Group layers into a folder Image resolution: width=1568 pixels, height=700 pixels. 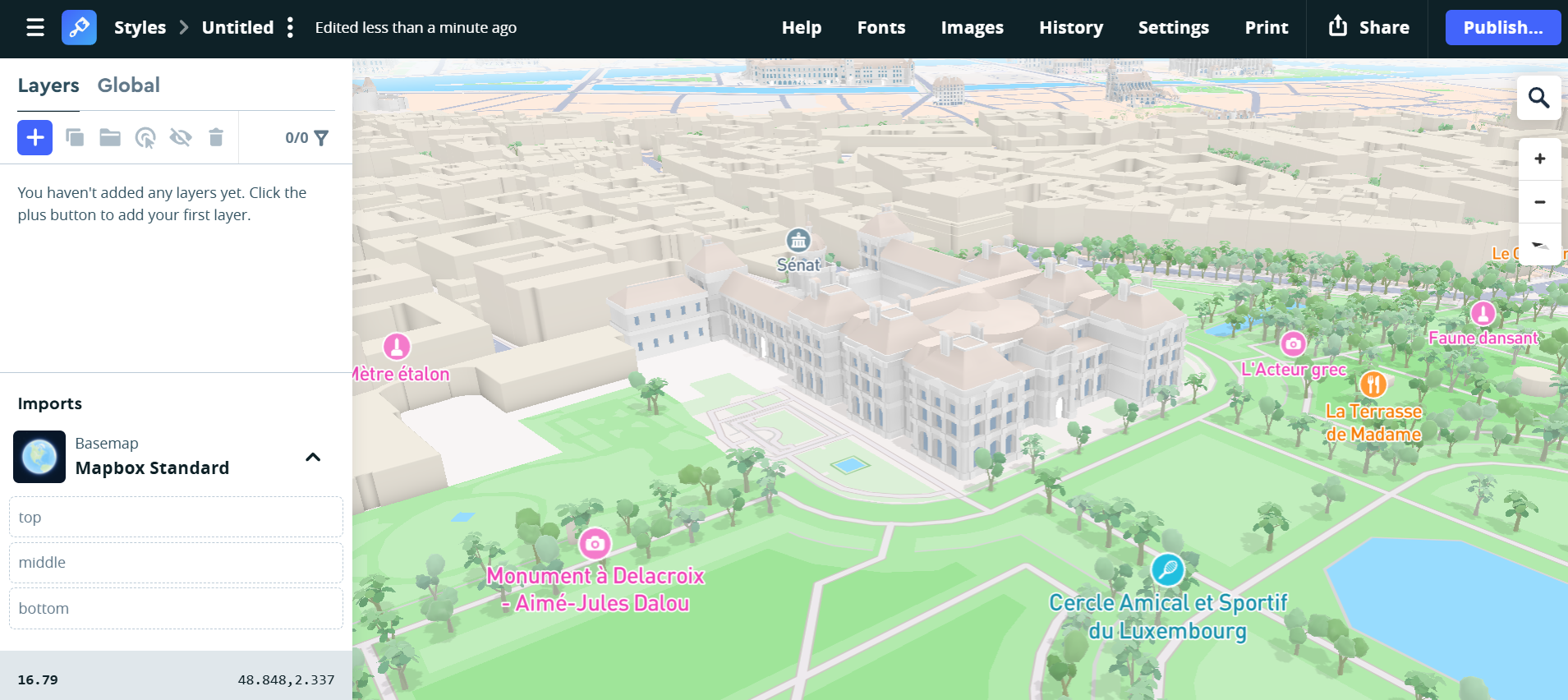[110, 137]
